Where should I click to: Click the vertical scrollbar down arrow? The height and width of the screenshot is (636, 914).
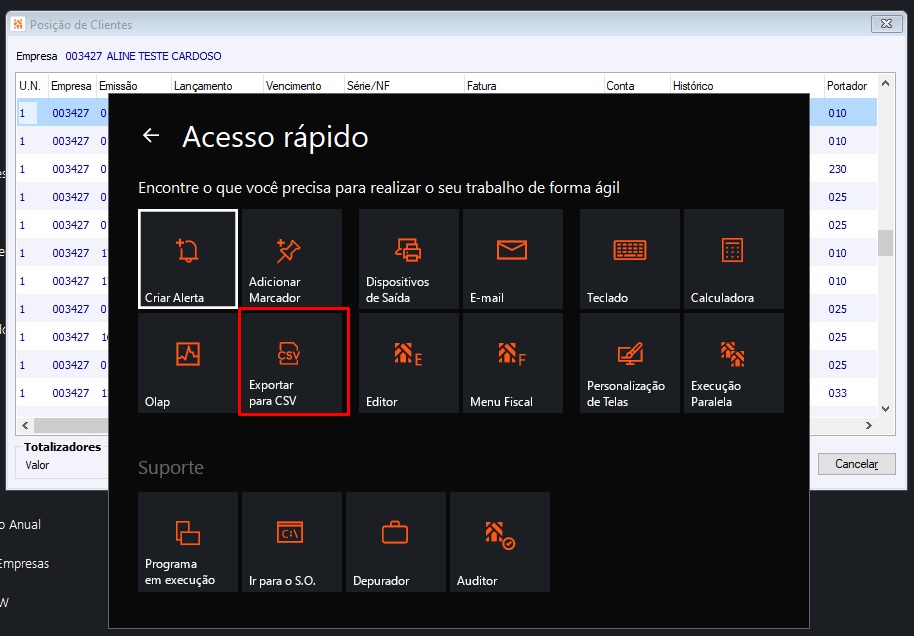click(x=885, y=409)
